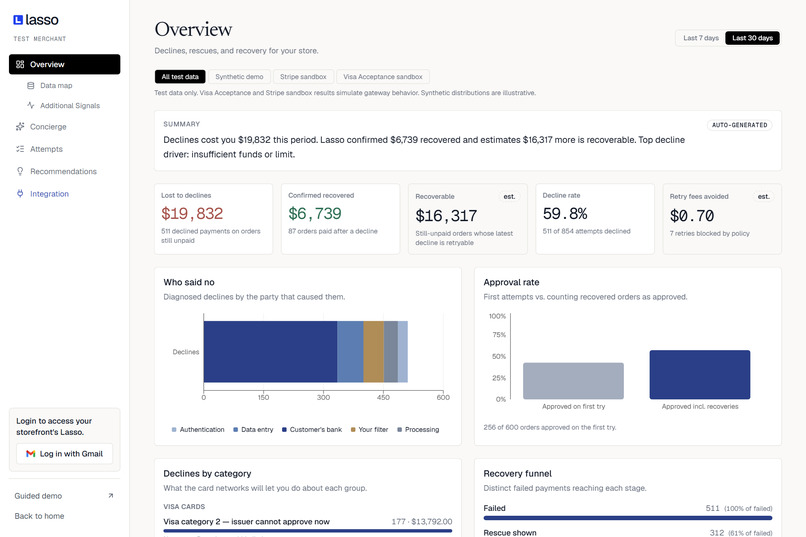Open the Overview page in sidebar

pos(65,64)
